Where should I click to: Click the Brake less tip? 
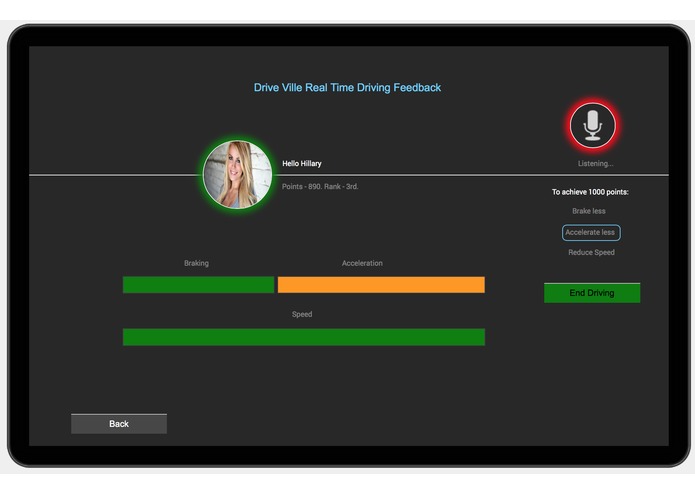click(x=589, y=211)
